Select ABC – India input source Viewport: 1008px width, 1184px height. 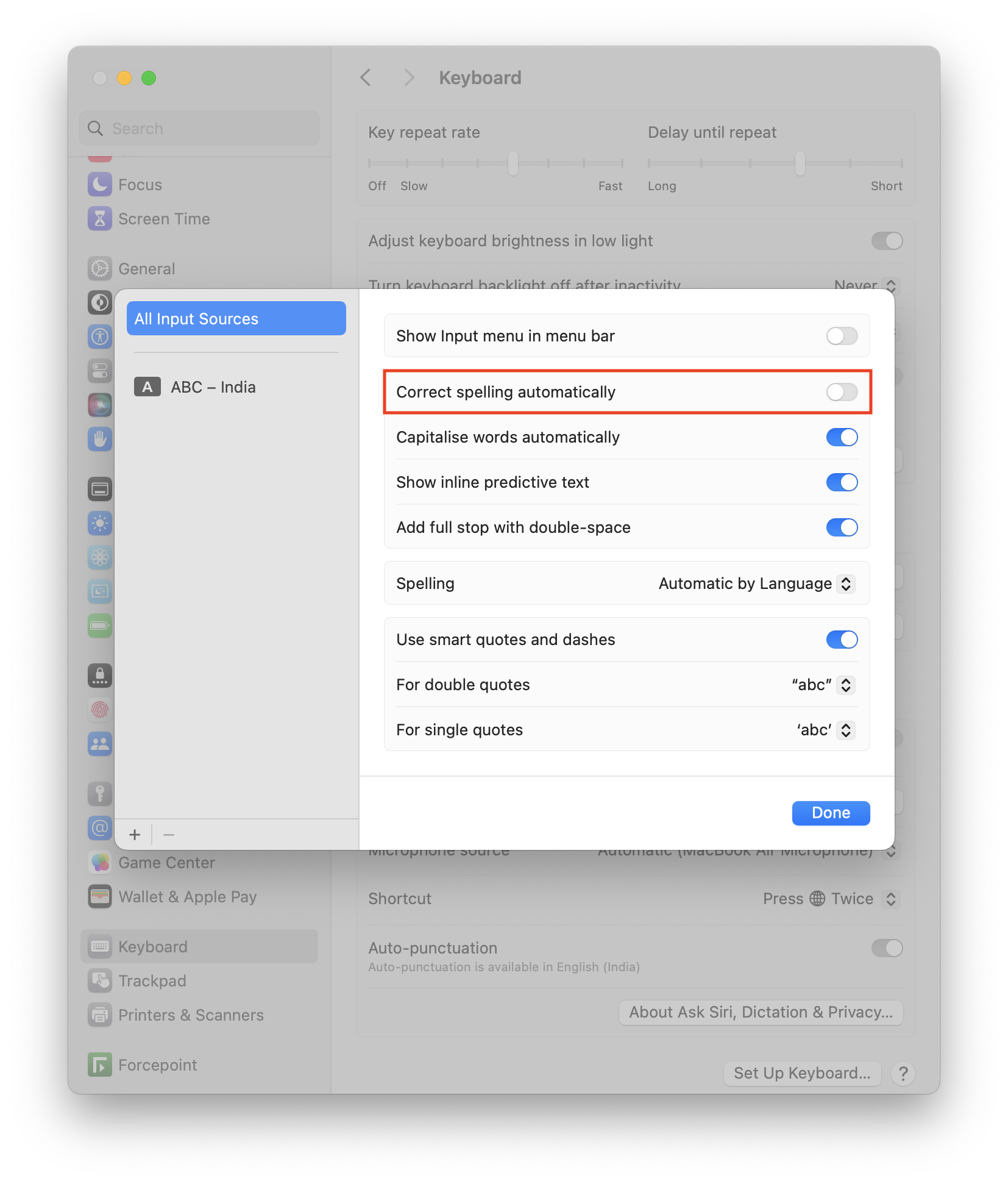click(236, 387)
